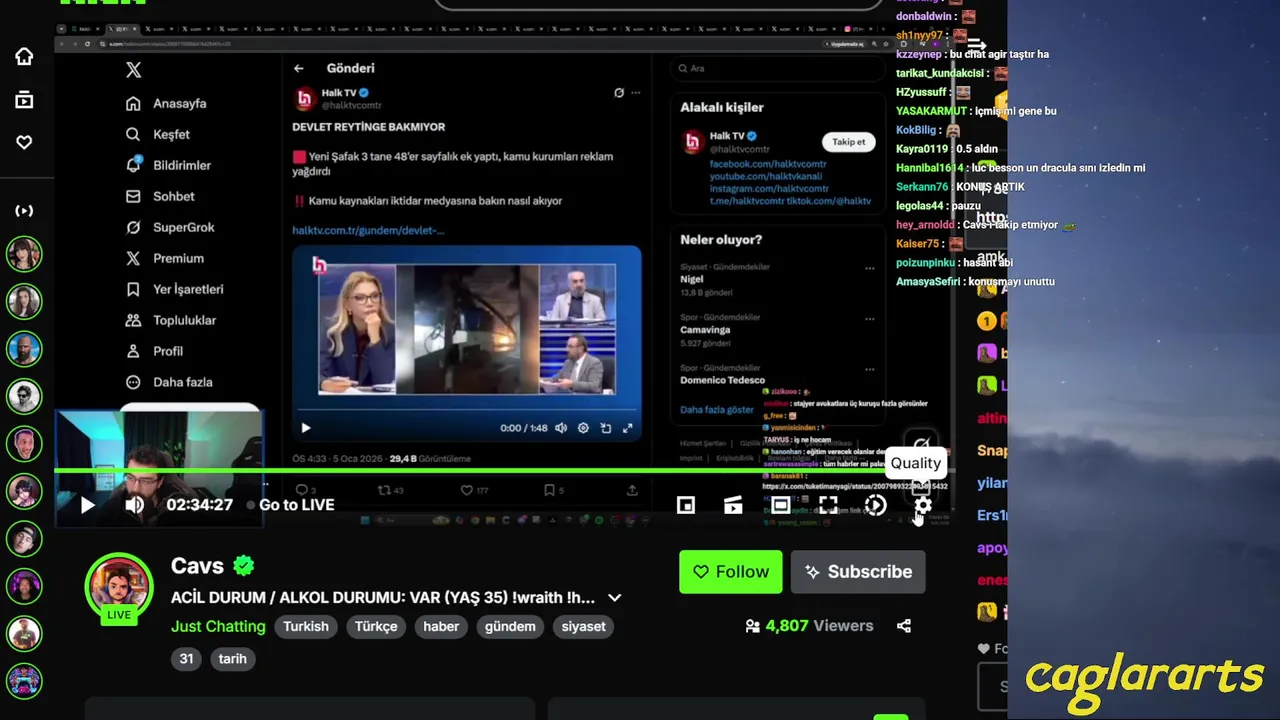This screenshot has width=1280, height=720.
Task: Open Following heart icon in Kick sidebar
Action: click(24, 142)
